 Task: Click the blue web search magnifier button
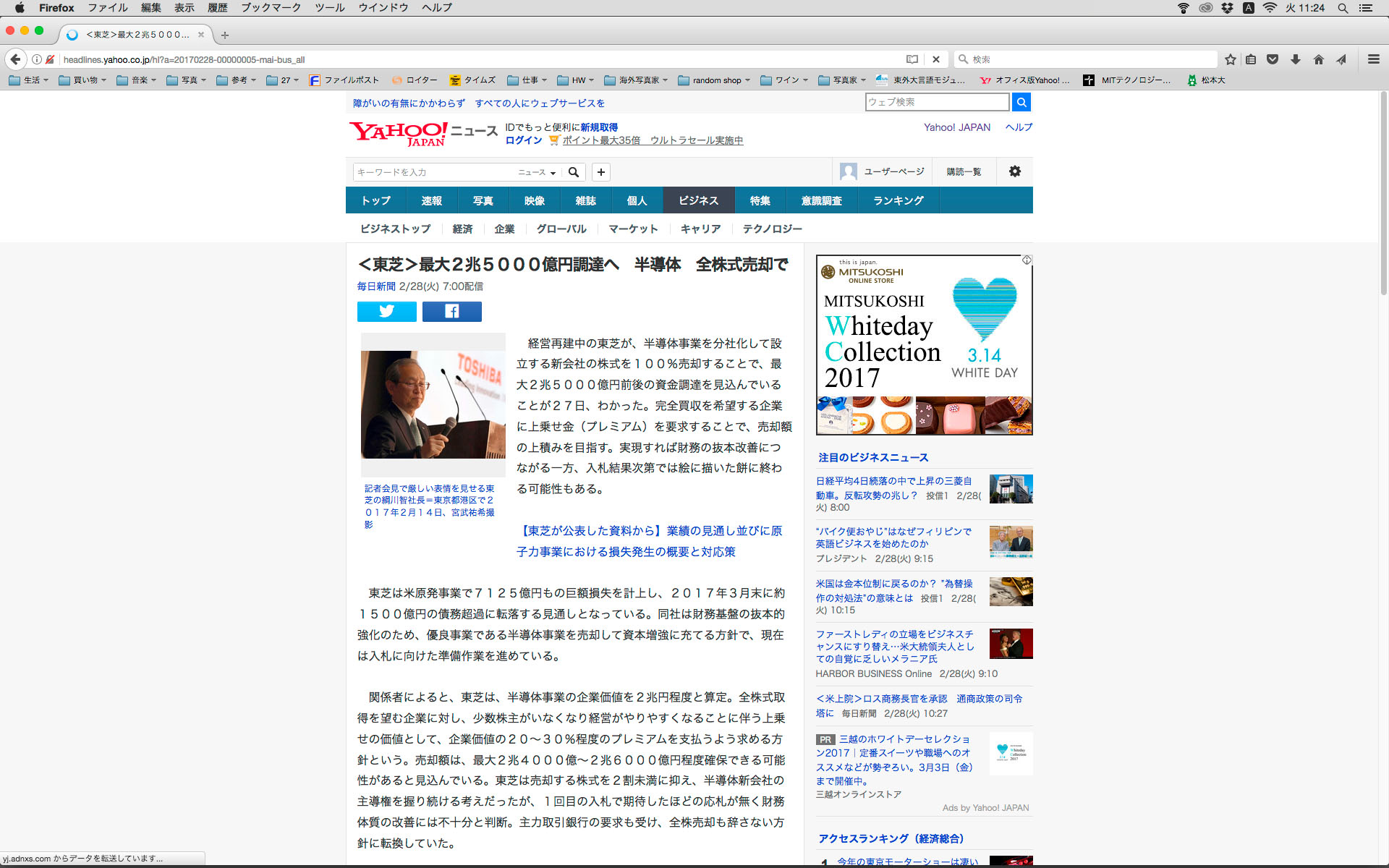[x=1021, y=102]
